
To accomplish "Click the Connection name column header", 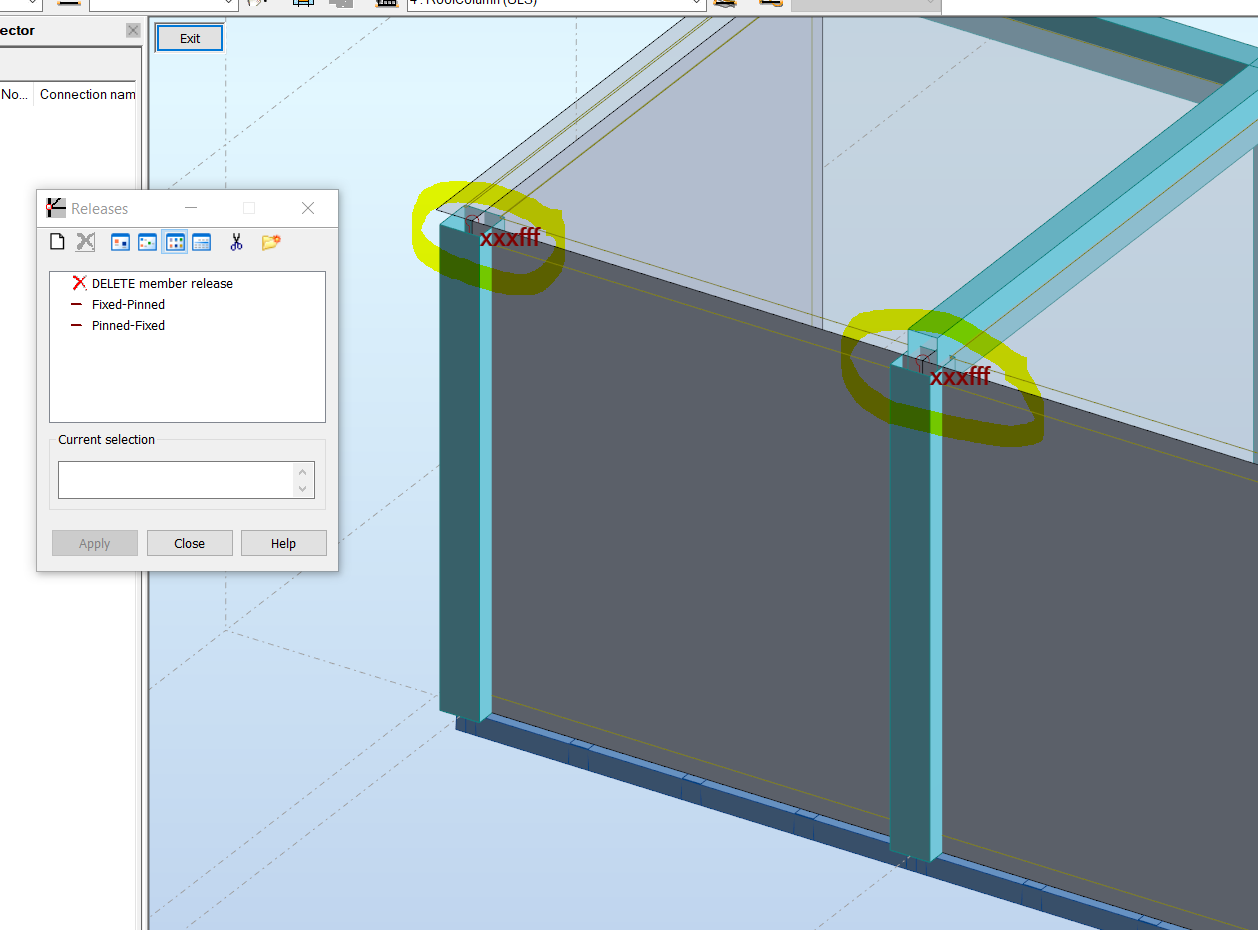I will click(87, 94).
